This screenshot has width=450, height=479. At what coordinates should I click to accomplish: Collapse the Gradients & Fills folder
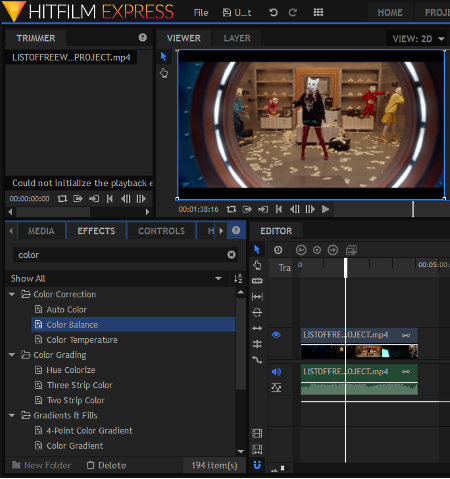pos(12,416)
